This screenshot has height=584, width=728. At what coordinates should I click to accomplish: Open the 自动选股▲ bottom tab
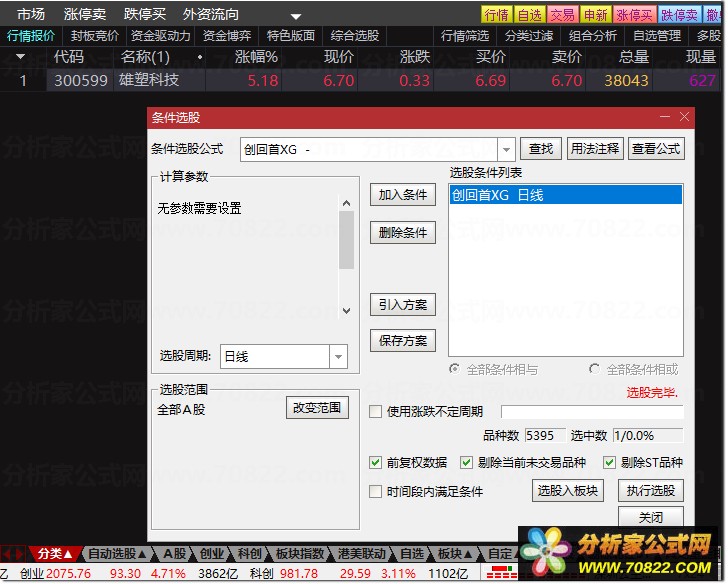click(x=117, y=554)
